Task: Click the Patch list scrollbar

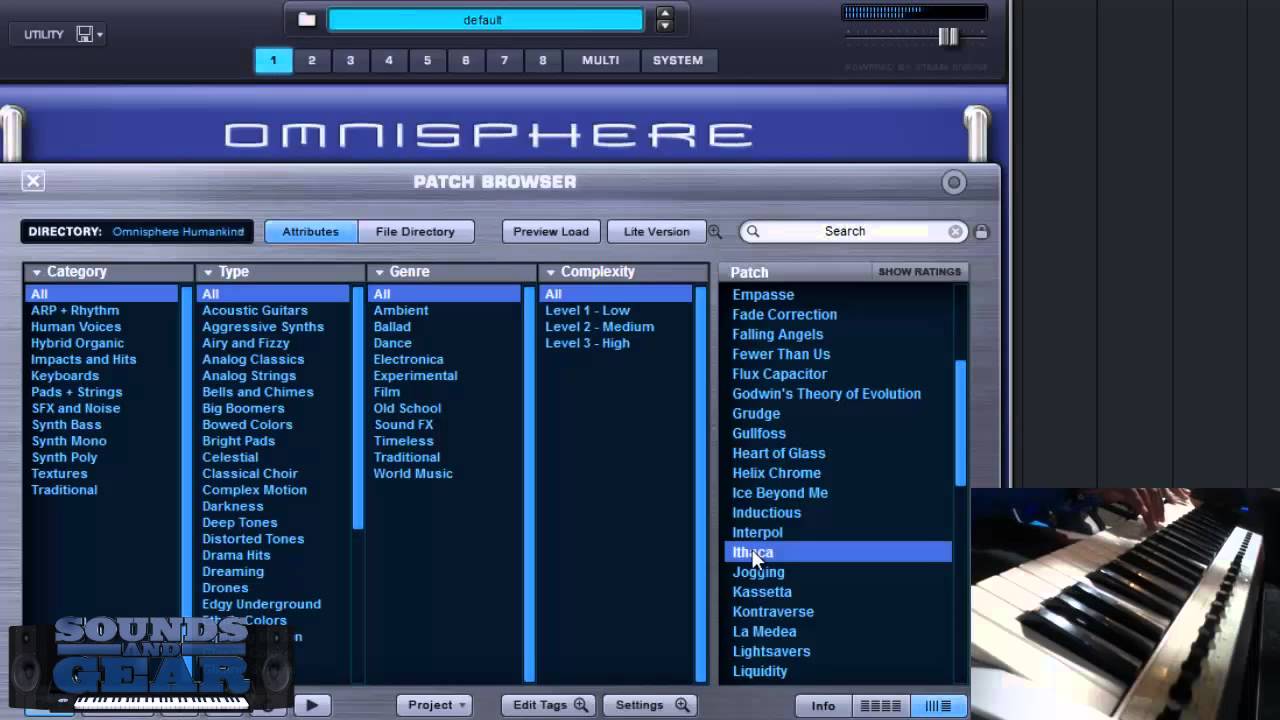Action: (x=961, y=422)
